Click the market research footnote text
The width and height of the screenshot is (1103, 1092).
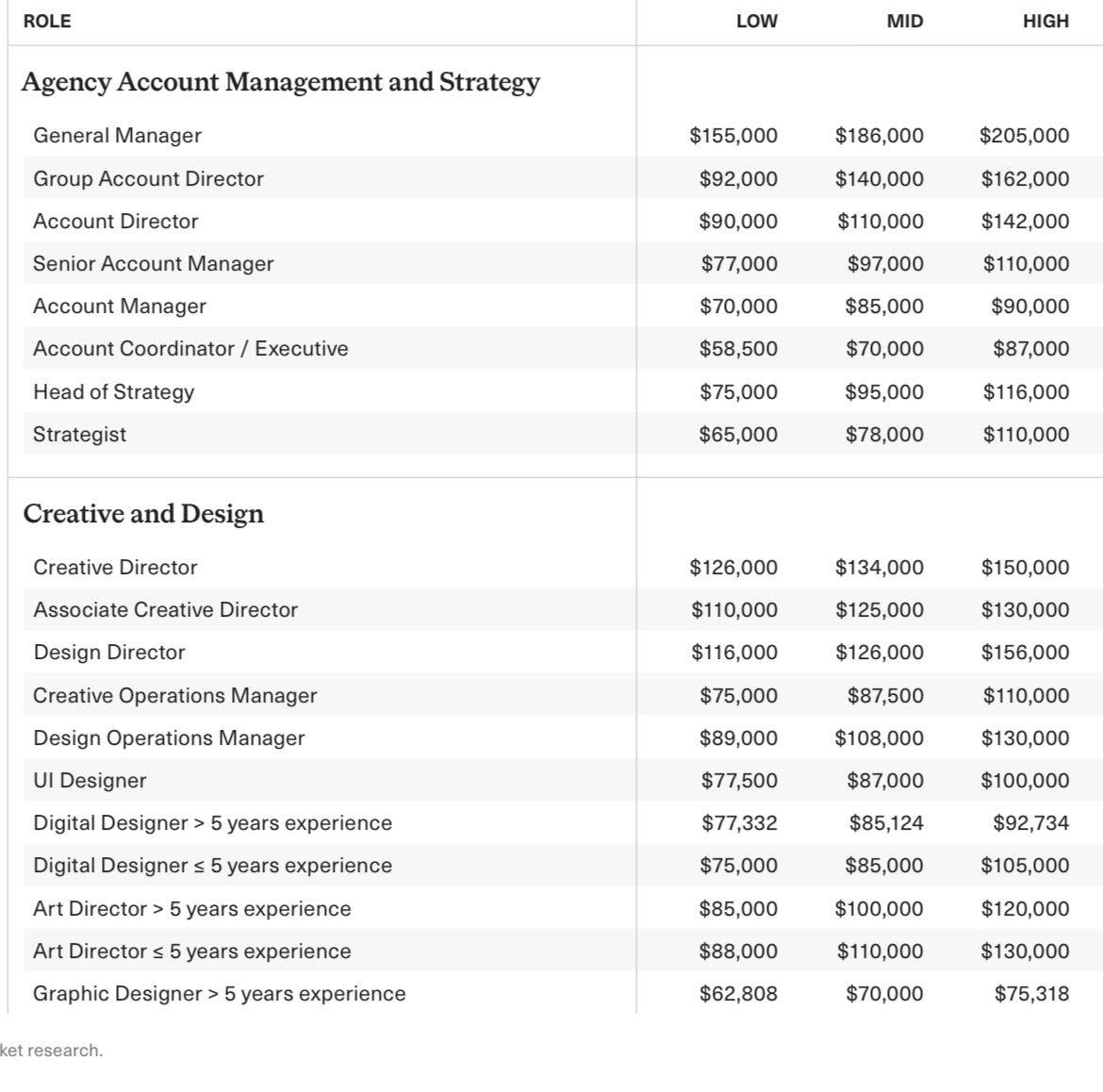(51, 1051)
